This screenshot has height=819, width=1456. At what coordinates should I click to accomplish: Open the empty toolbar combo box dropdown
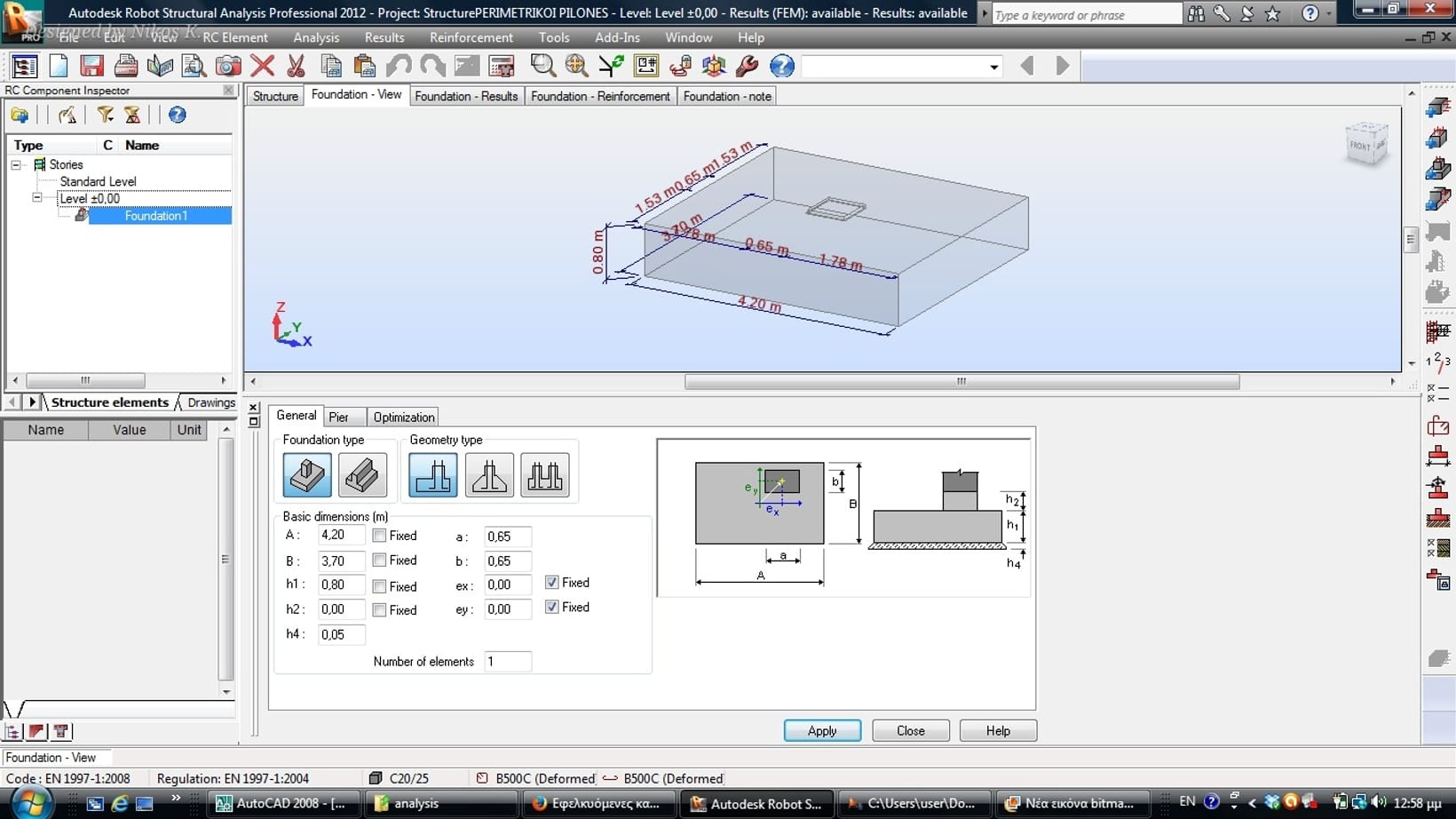[993, 67]
